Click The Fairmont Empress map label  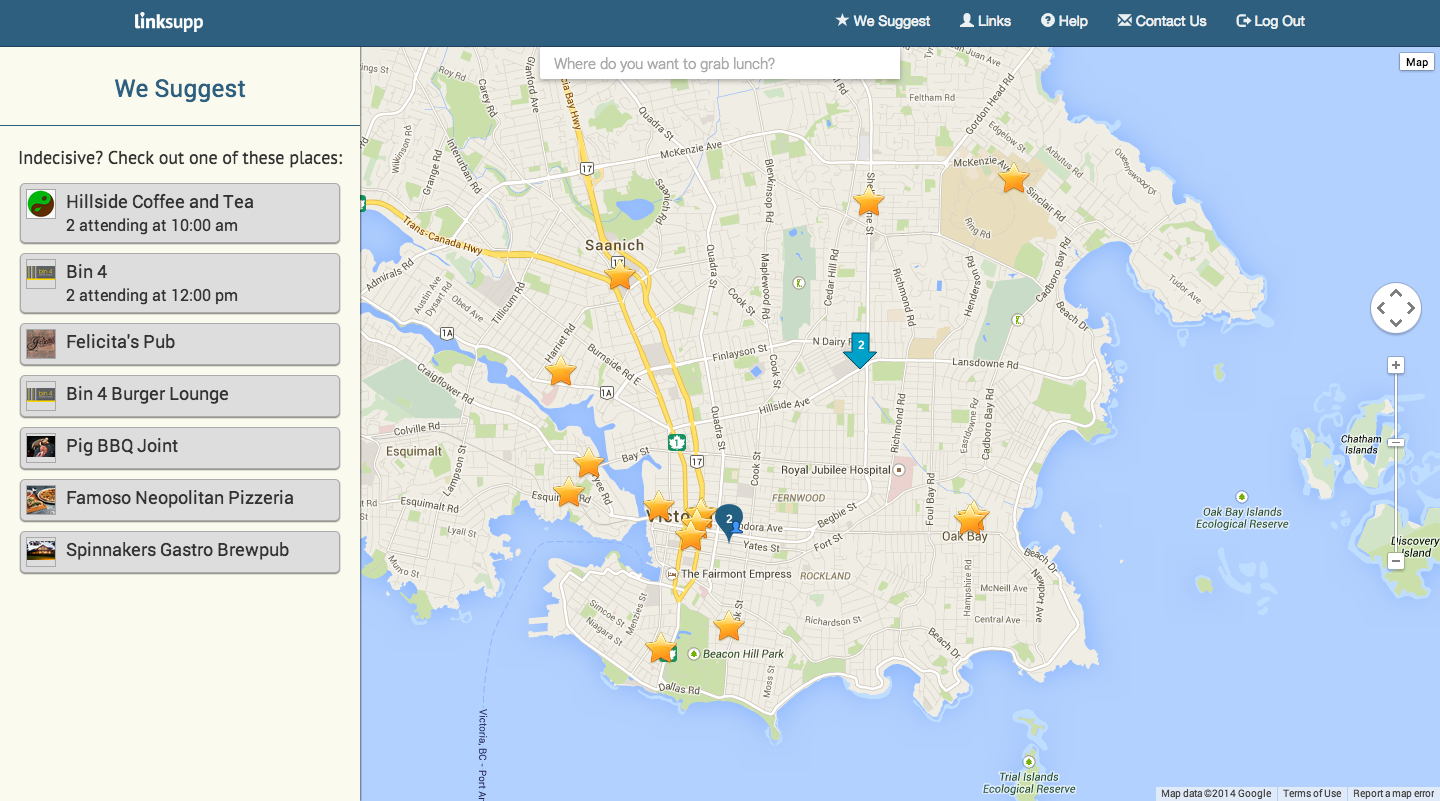click(736, 574)
